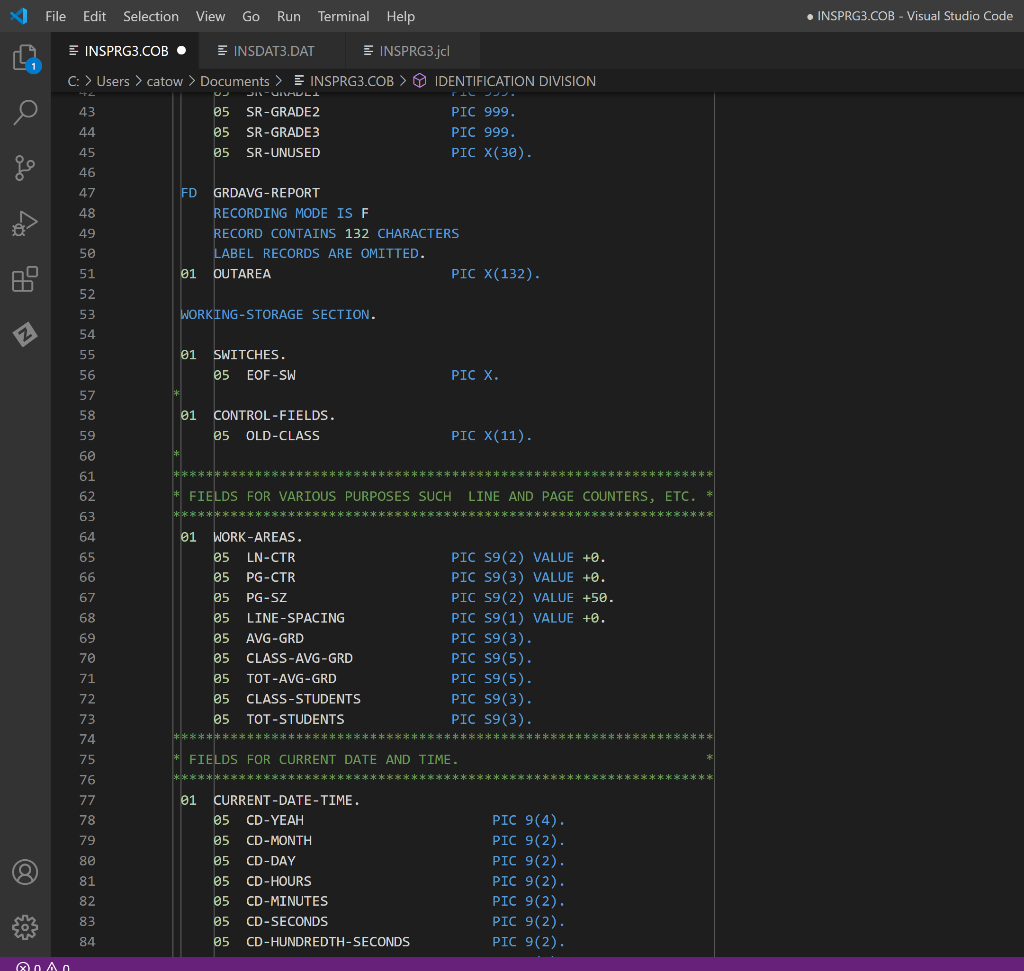Screen dimensions: 1024x971
Task: Open the Search sidebar icon
Action: pyautogui.click(x=25, y=112)
